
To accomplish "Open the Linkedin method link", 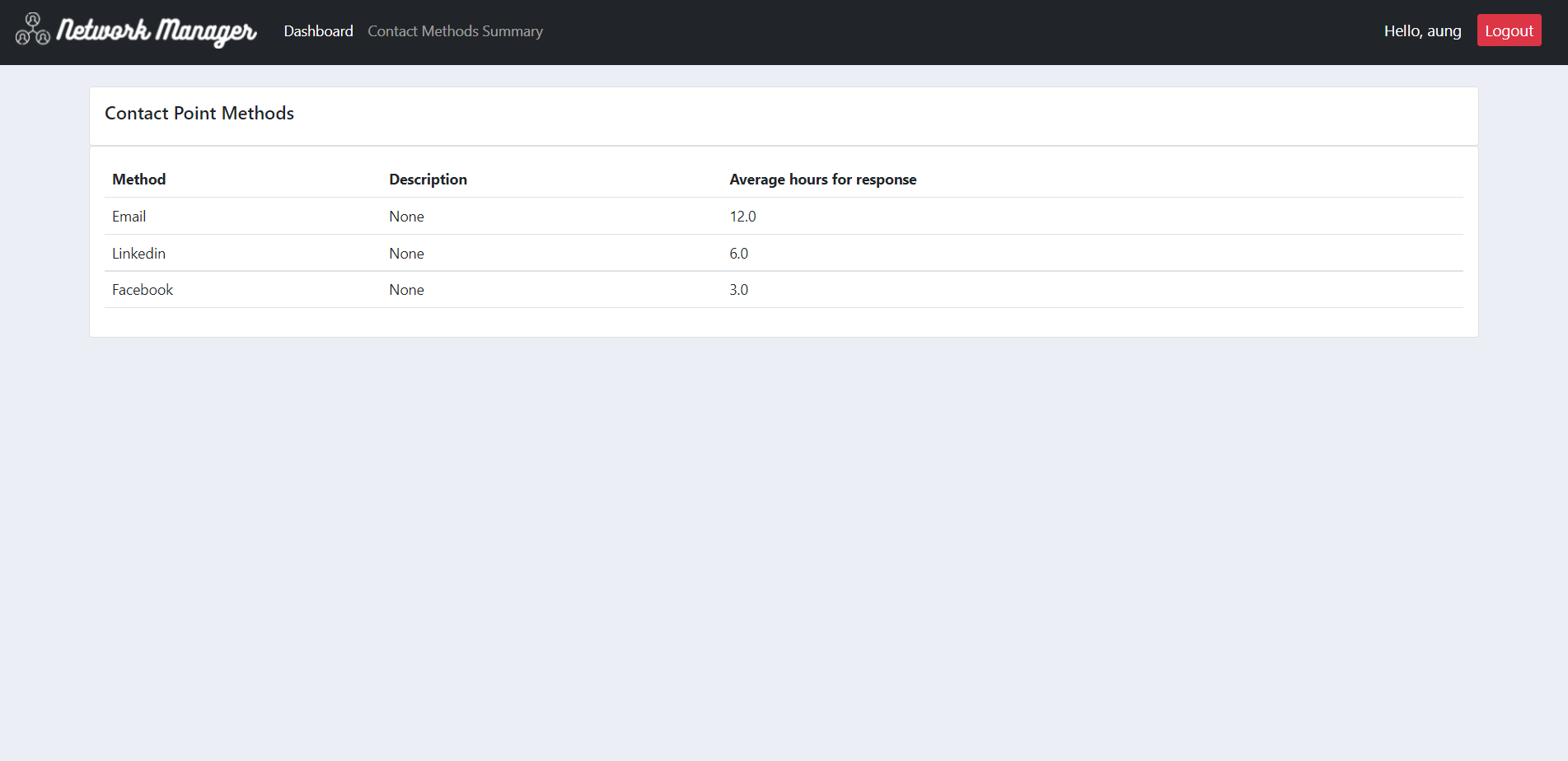I will point(138,254).
